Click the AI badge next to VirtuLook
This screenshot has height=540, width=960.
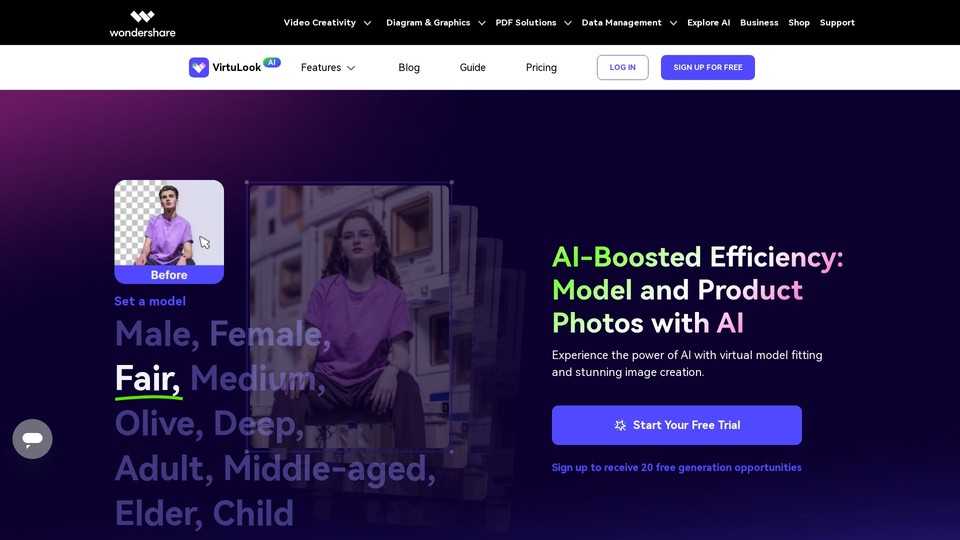(272, 62)
